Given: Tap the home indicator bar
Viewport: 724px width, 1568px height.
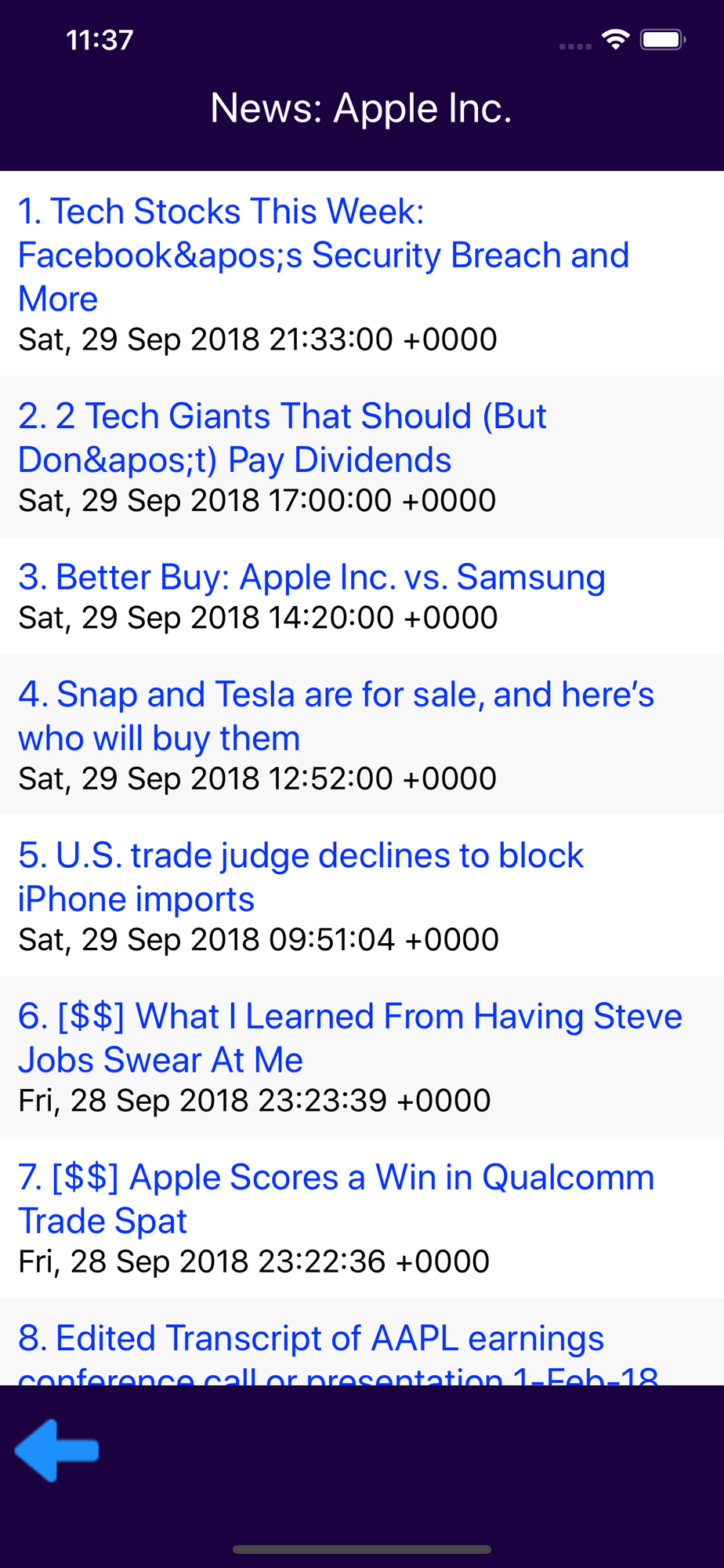Looking at the screenshot, I should (x=362, y=1549).
